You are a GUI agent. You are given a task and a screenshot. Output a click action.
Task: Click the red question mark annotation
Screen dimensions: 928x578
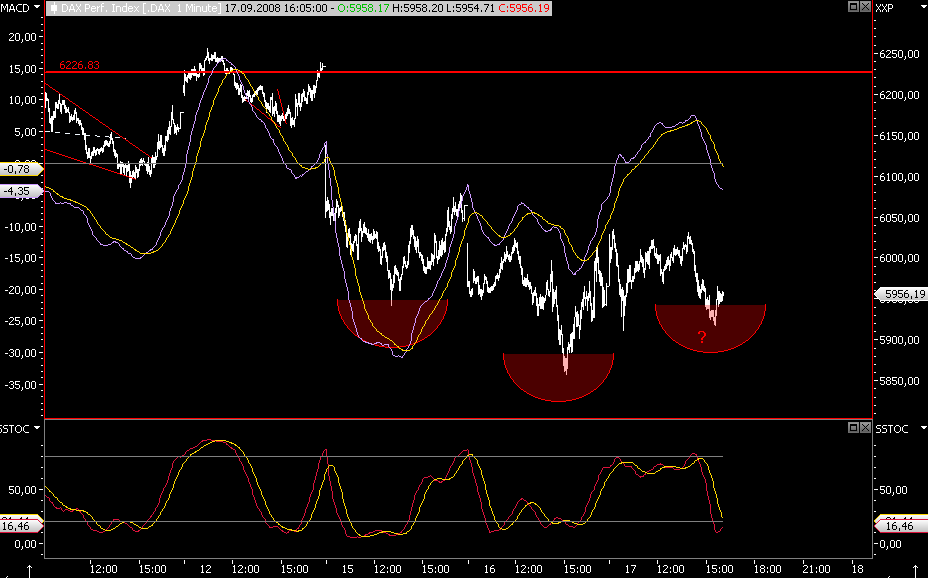click(702, 338)
